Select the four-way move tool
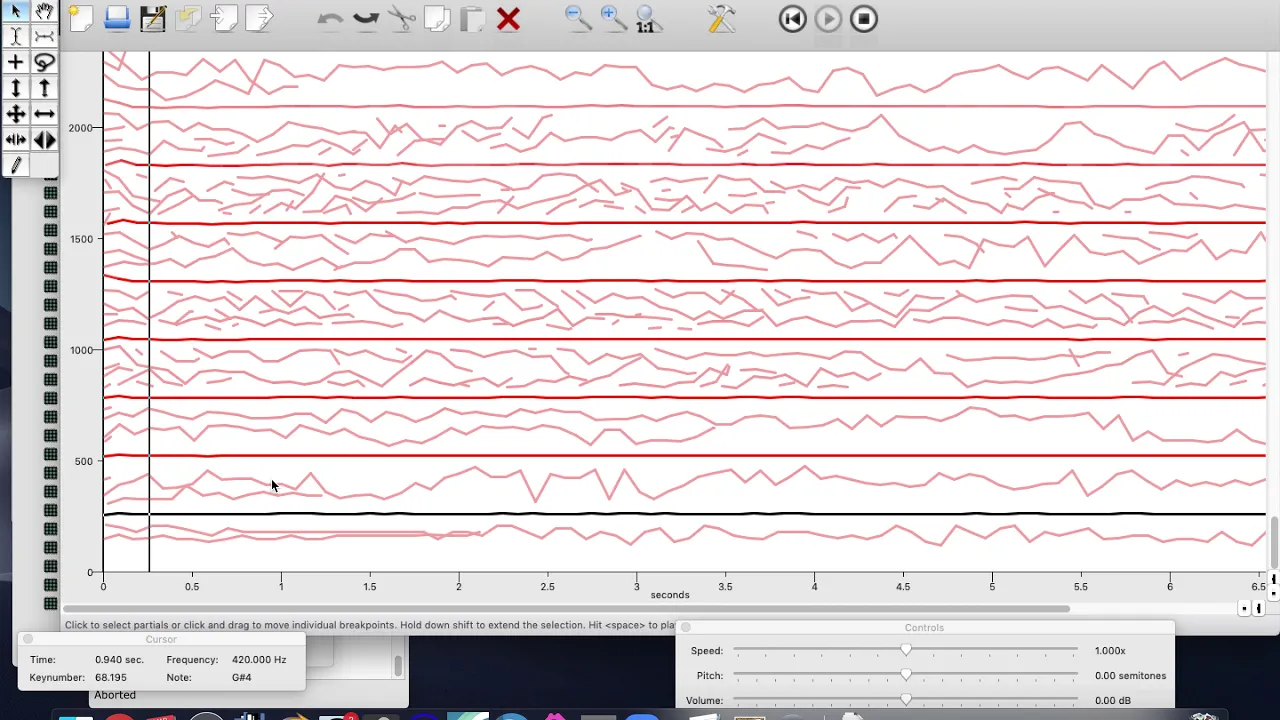This screenshot has height=720, width=1280. click(x=15, y=115)
